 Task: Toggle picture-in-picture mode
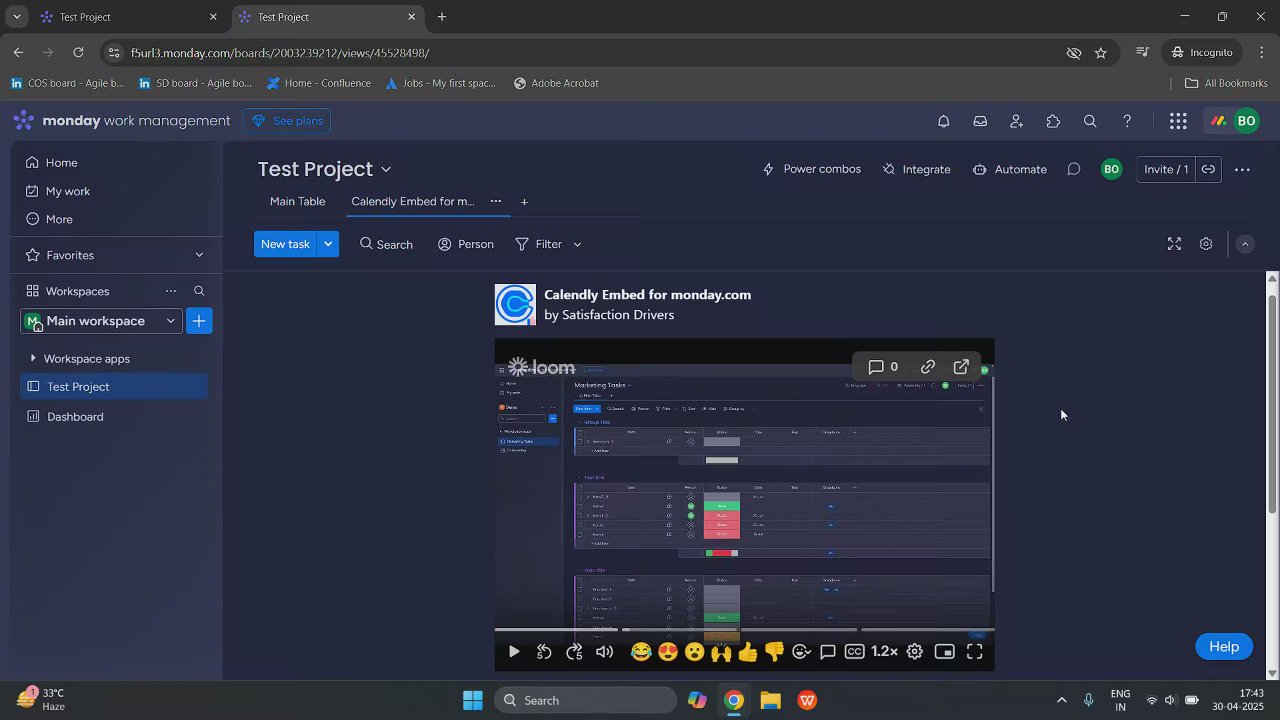click(x=945, y=652)
